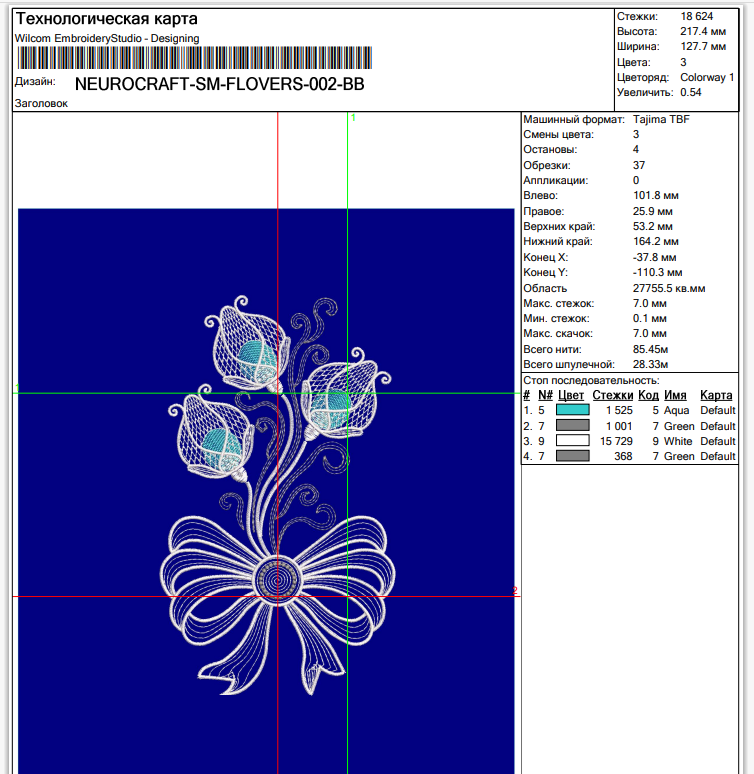Click the Стежки column header
Screen dimensions: 754x774
[612, 395]
